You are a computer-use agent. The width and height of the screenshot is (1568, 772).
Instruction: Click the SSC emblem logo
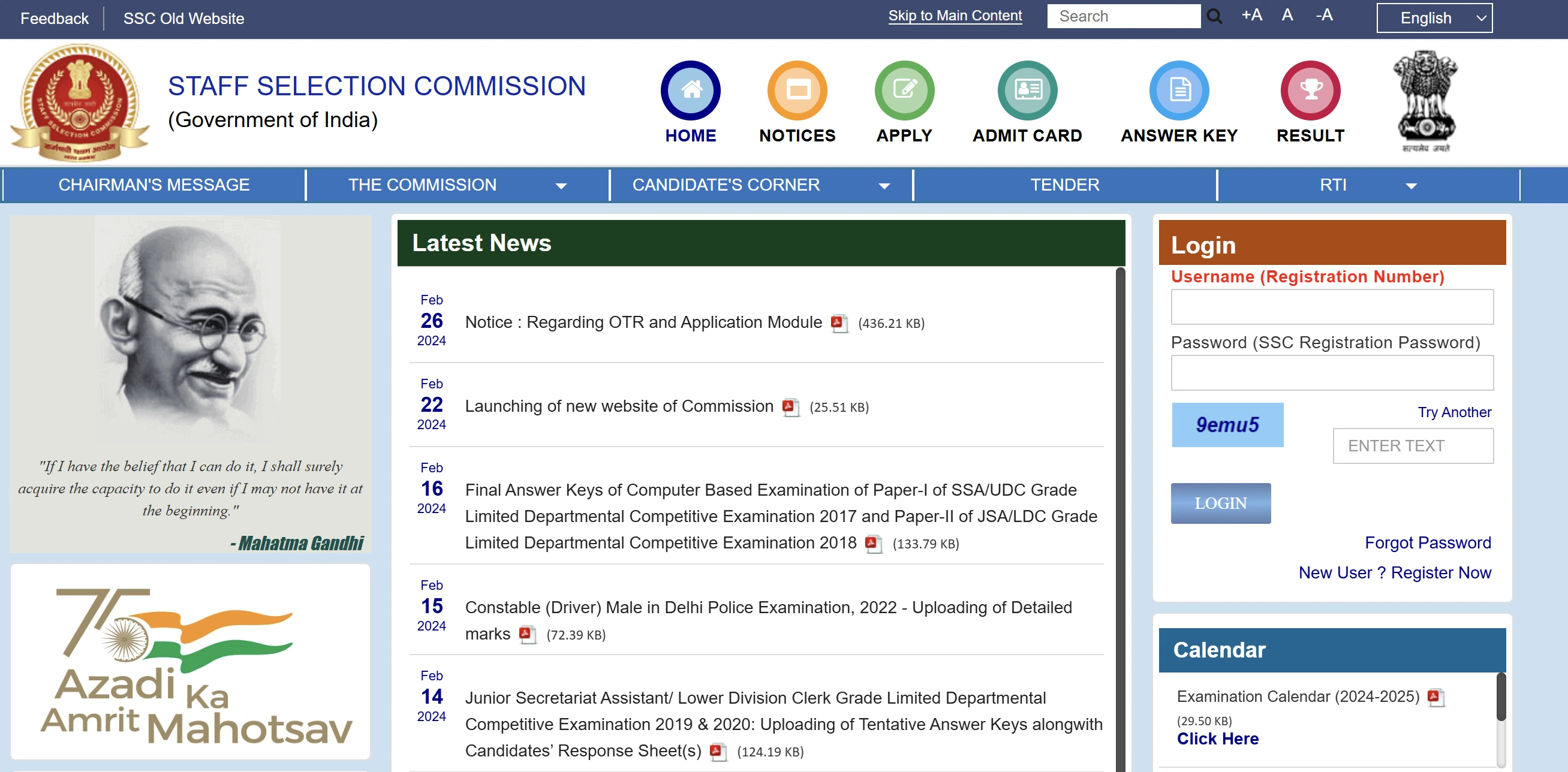point(79,102)
